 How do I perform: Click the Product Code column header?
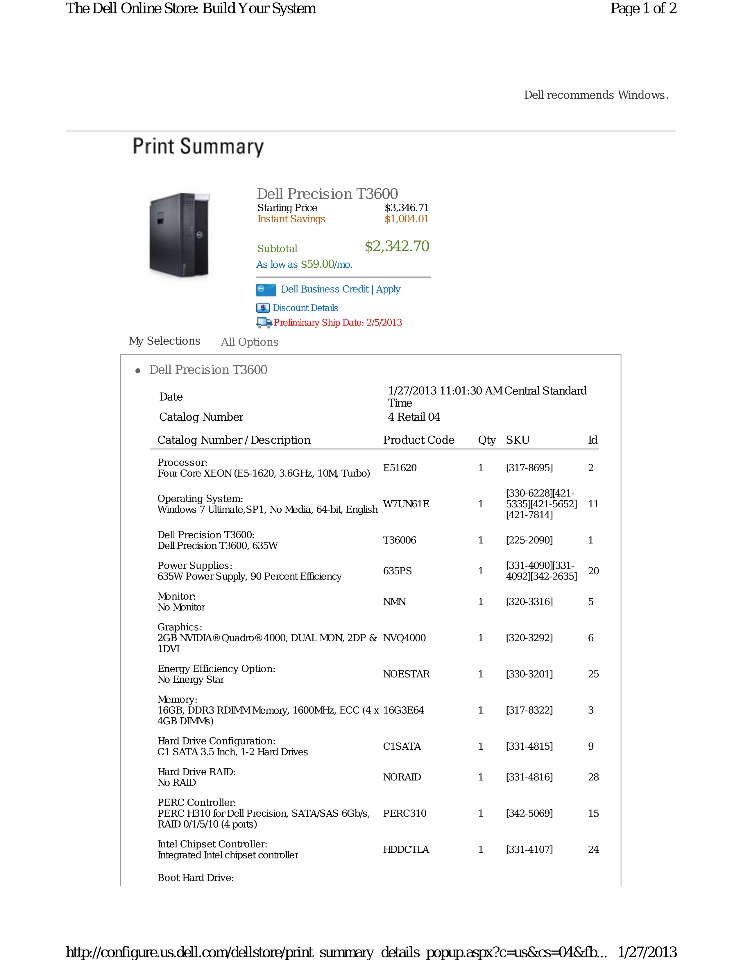(418, 440)
